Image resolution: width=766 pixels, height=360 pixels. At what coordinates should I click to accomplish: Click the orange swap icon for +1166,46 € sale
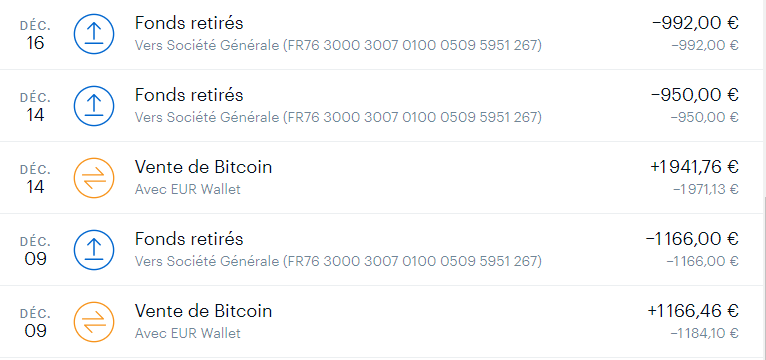coord(94,322)
